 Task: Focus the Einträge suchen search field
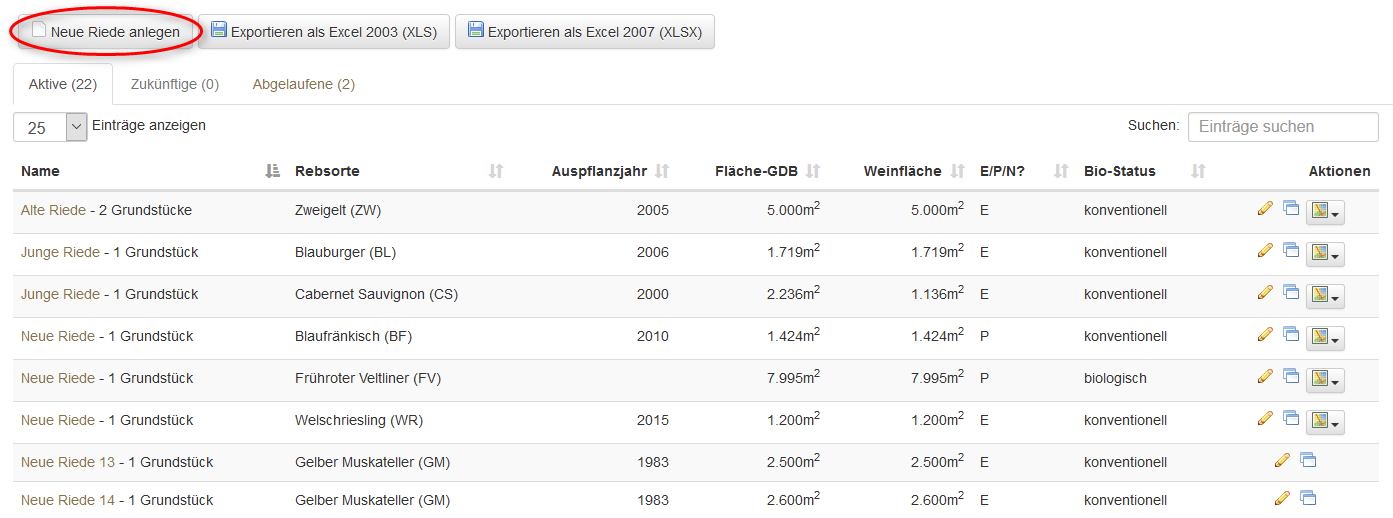point(1282,127)
